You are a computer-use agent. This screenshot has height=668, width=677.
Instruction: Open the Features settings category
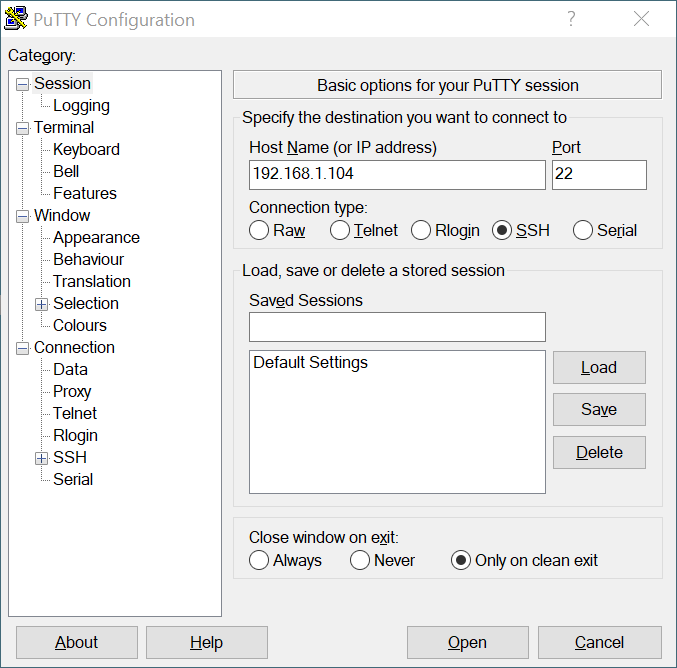click(85, 193)
